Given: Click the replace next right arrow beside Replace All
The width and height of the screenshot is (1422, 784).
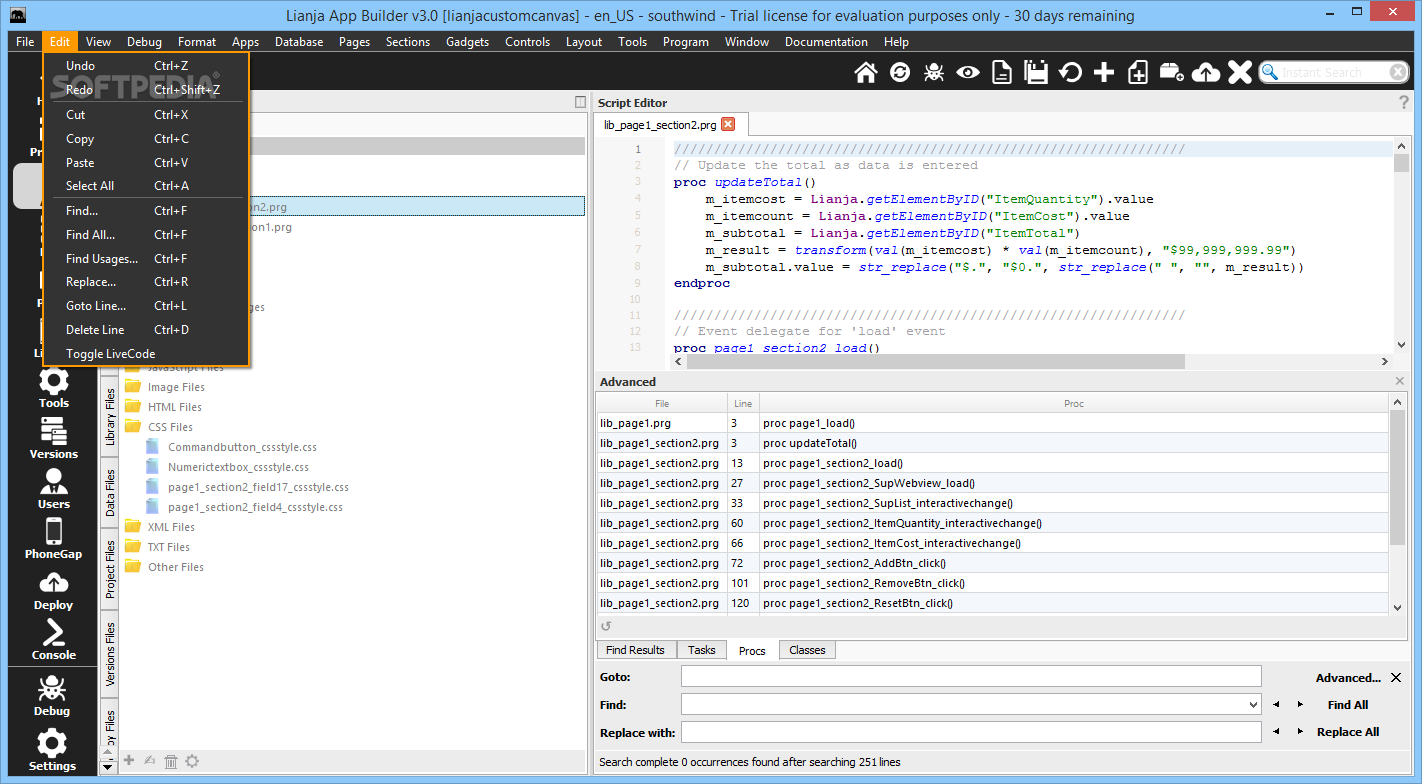Looking at the screenshot, I should 1300,732.
